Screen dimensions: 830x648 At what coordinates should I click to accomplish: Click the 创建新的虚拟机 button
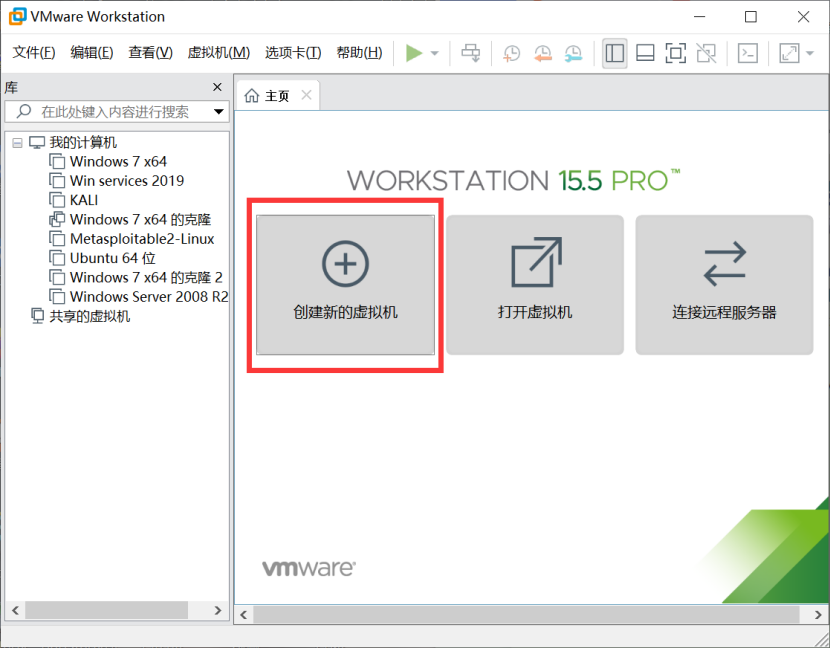click(345, 285)
